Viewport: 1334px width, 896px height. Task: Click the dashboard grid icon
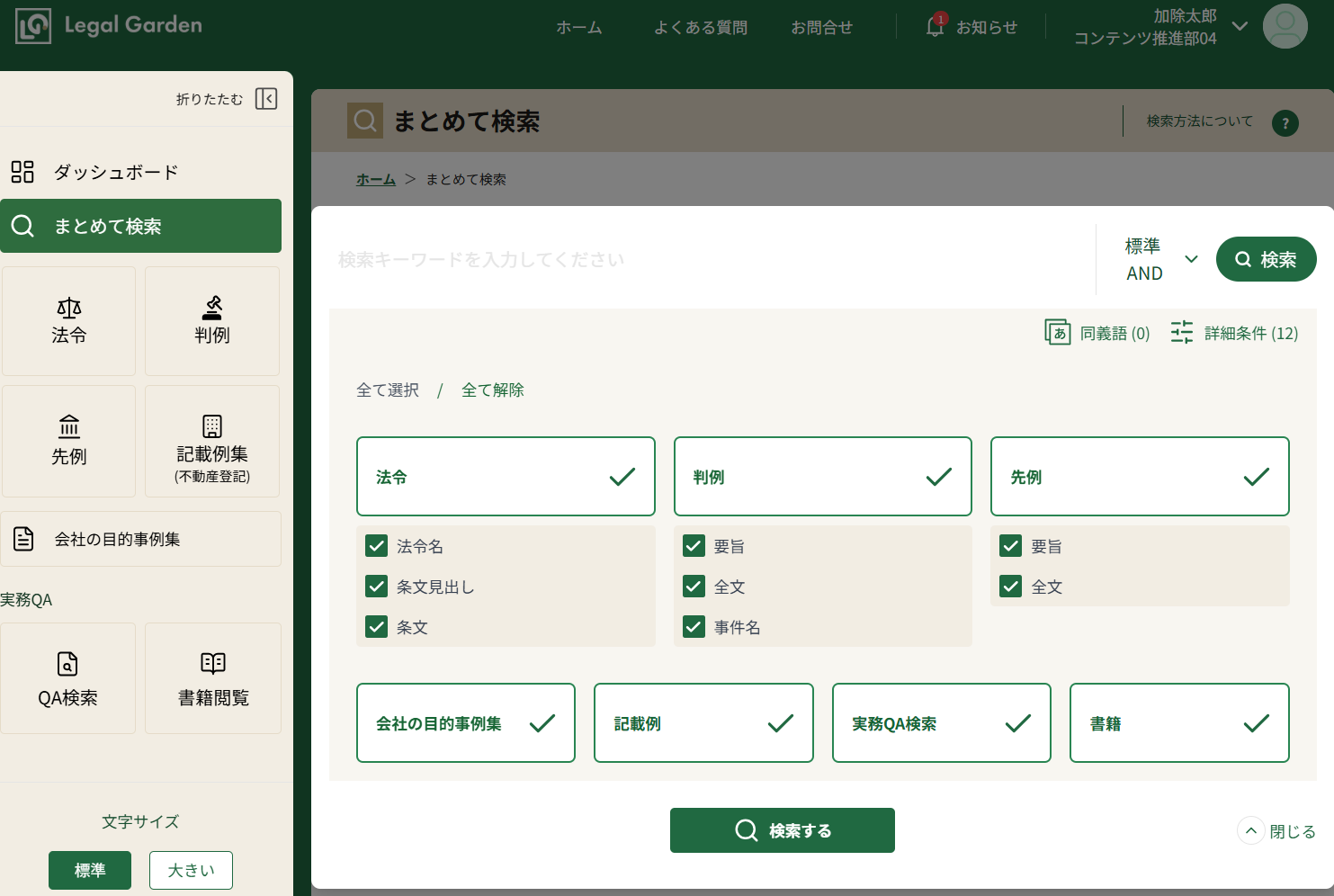click(x=22, y=172)
